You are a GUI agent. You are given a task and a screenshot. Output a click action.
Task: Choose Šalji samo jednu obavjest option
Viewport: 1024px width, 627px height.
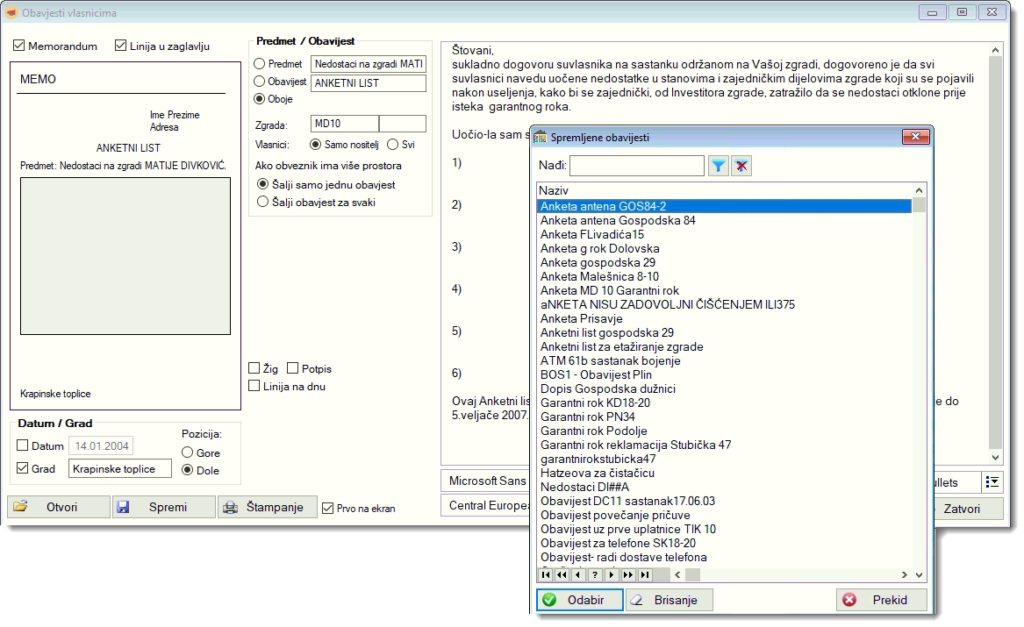pyautogui.click(x=263, y=184)
